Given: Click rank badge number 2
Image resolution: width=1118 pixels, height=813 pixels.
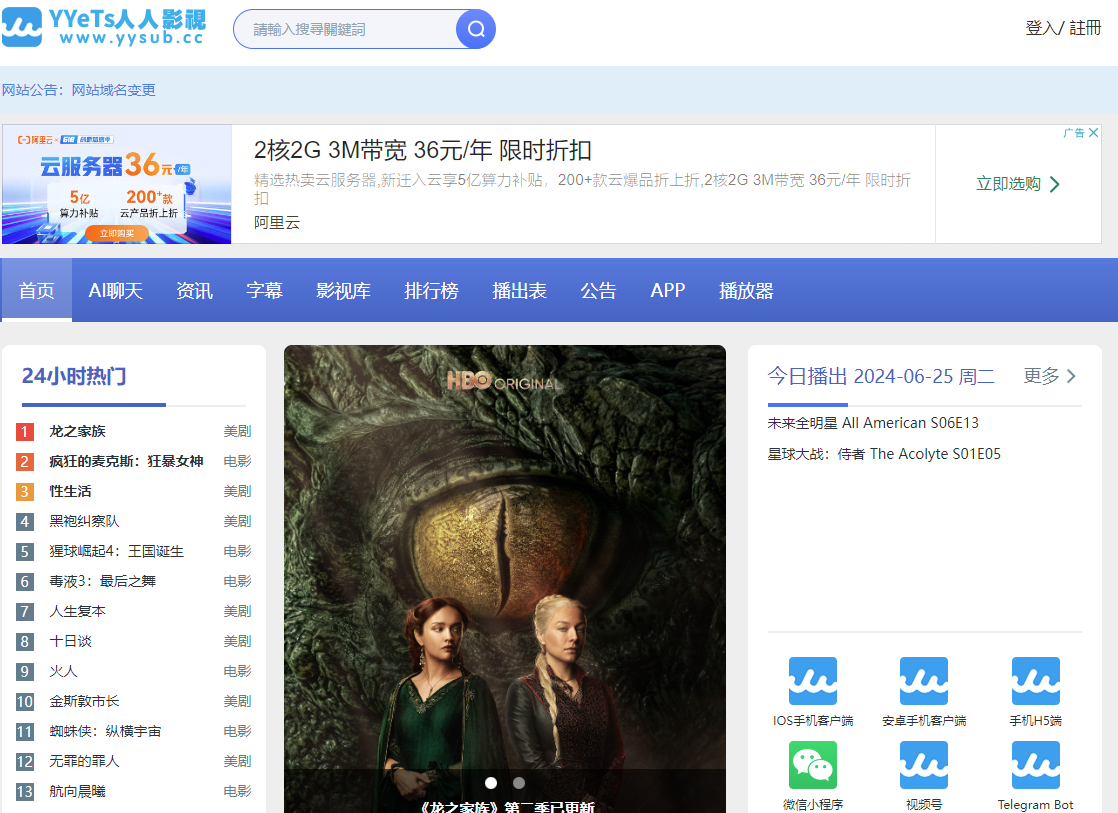Looking at the screenshot, I should coord(24,461).
